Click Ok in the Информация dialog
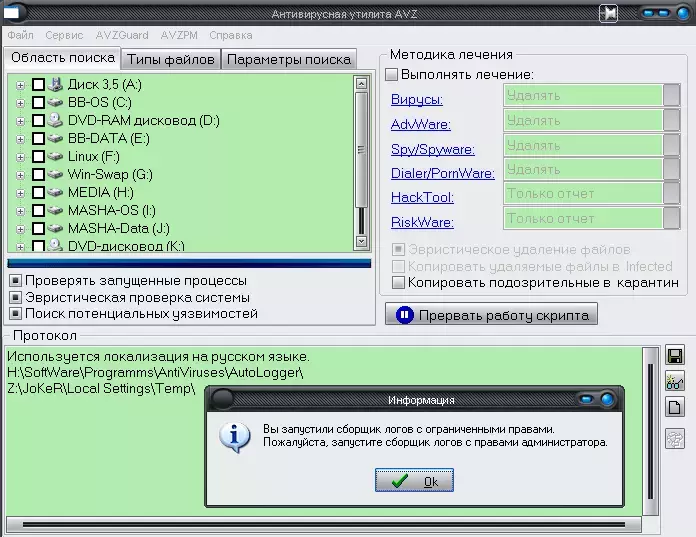Screen dimensions: 696x537 pos(414,480)
